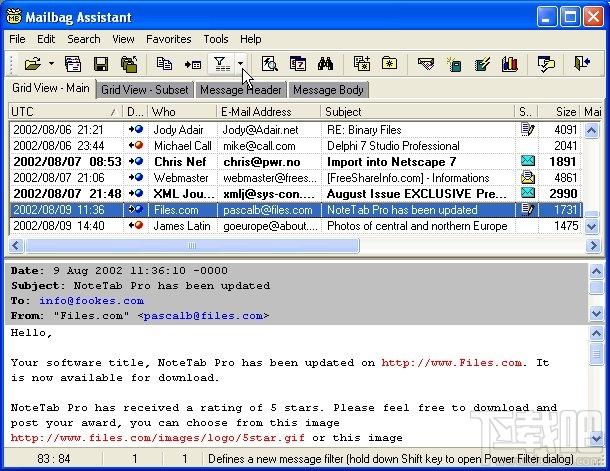Open the filter button dropdown arrow
This screenshot has height=471, width=610.
241,63
